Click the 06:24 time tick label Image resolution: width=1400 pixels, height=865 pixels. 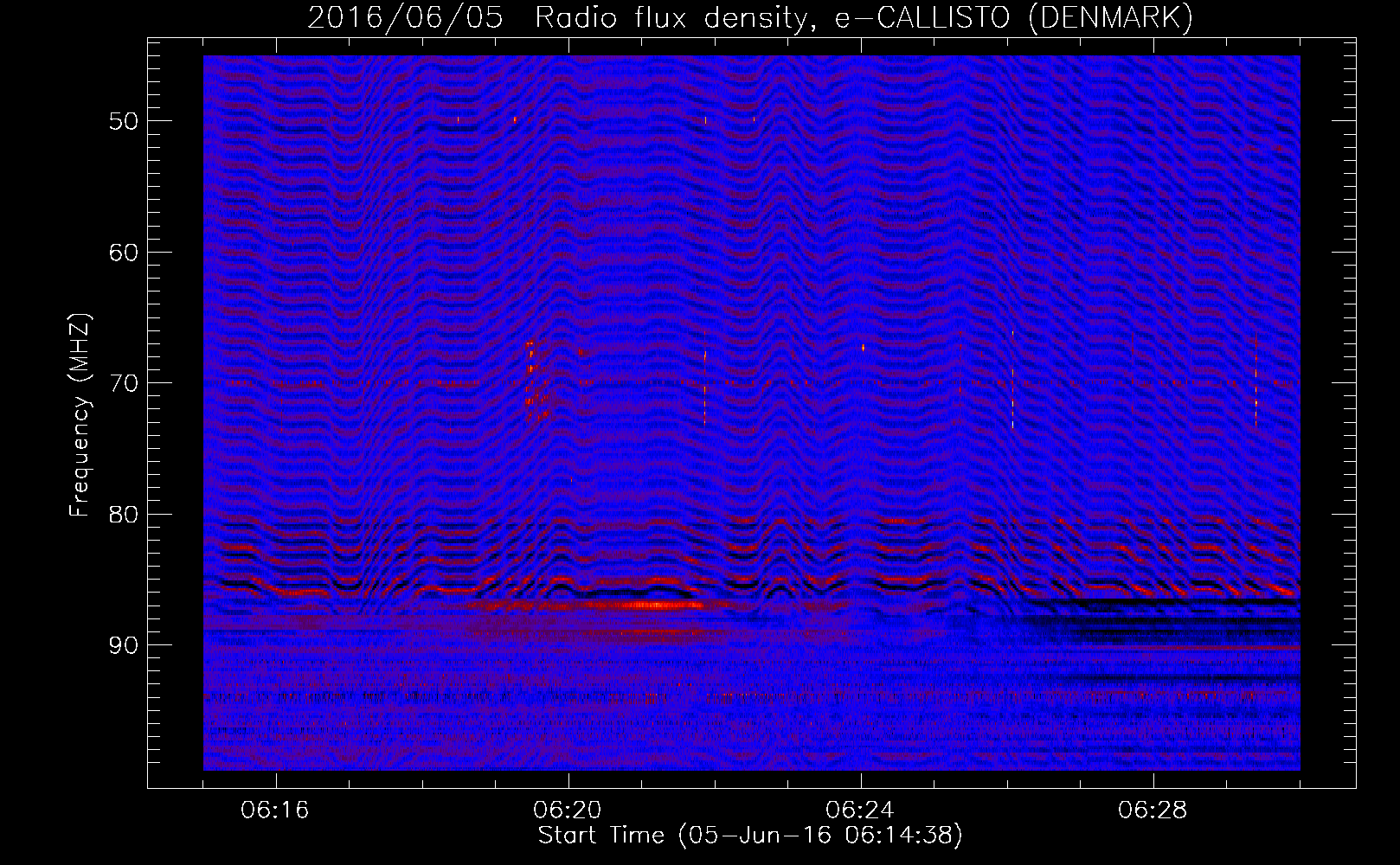click(x=860, y=811)
